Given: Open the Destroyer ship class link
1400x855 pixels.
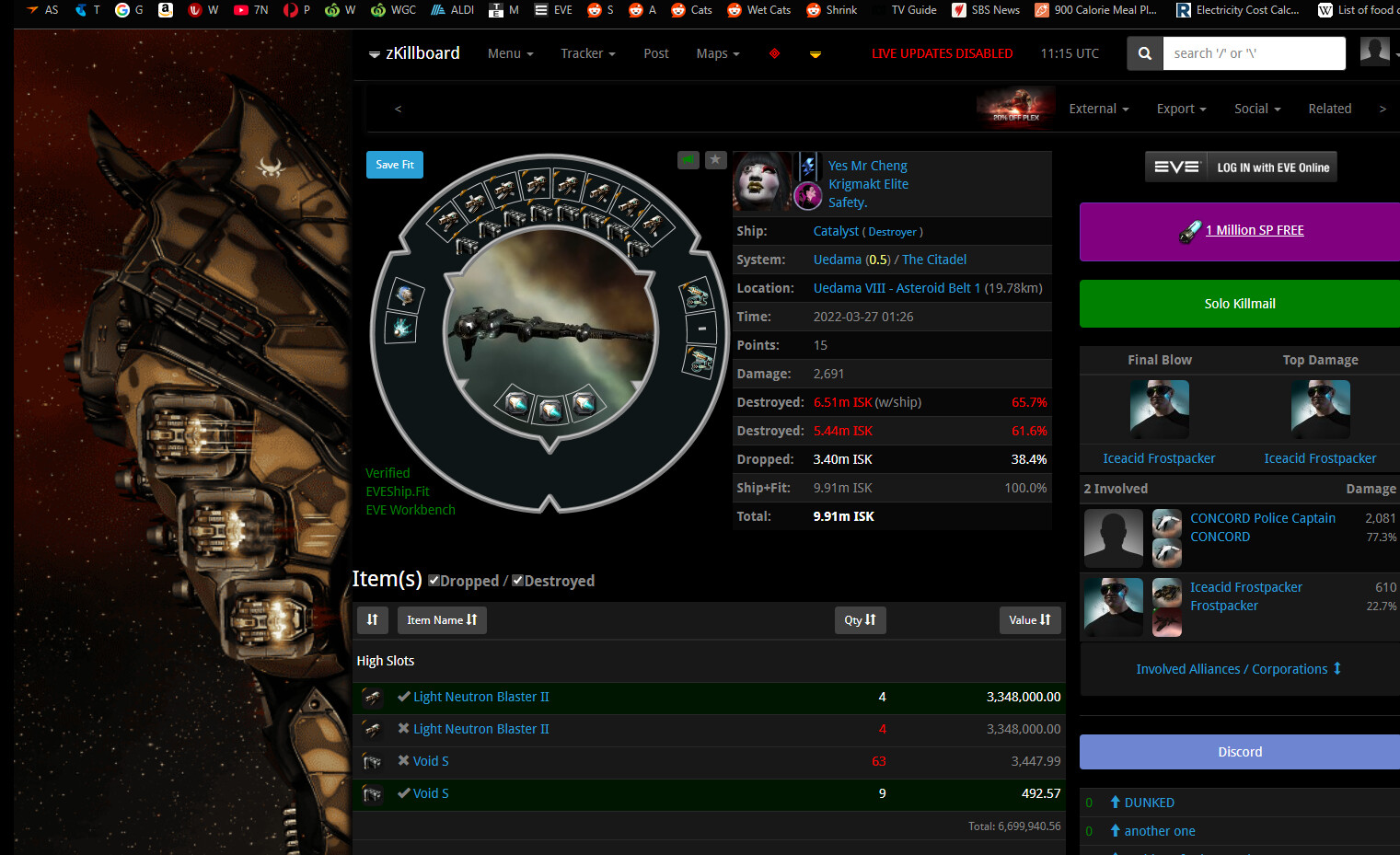Looking at the screenshot, I should (x=892, y=232).
